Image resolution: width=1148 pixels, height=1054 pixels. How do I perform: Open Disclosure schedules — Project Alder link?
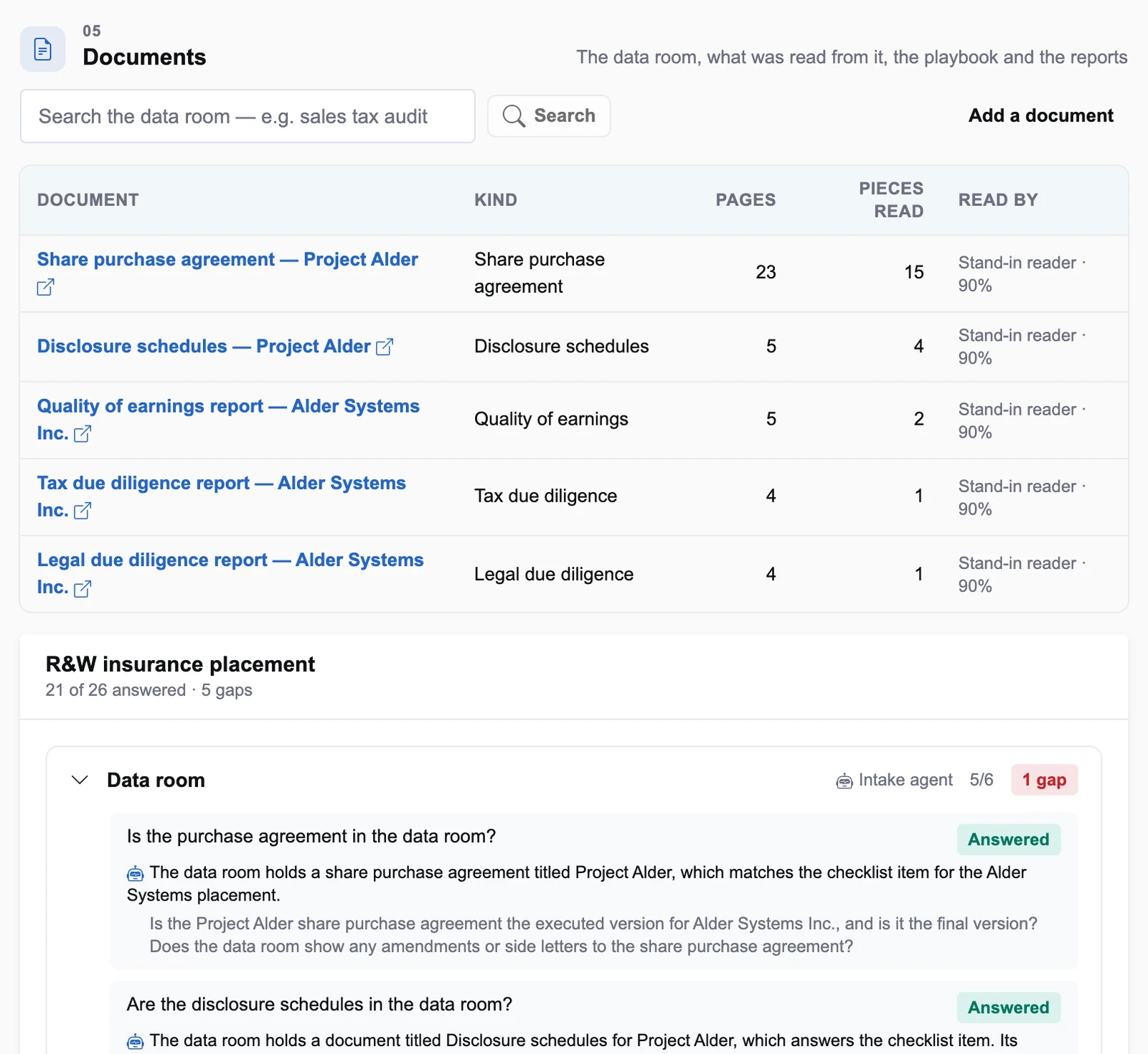[x=204, y=346]
